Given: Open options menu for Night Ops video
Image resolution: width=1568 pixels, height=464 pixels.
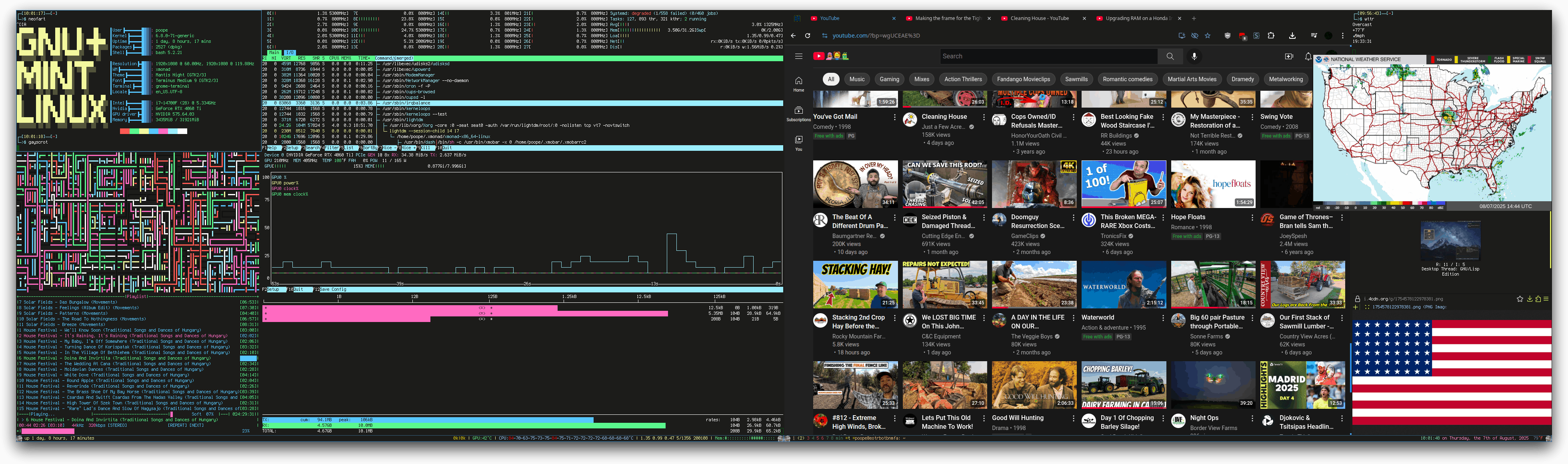Looking at the screenshot, I should (x=1252, y=418).
